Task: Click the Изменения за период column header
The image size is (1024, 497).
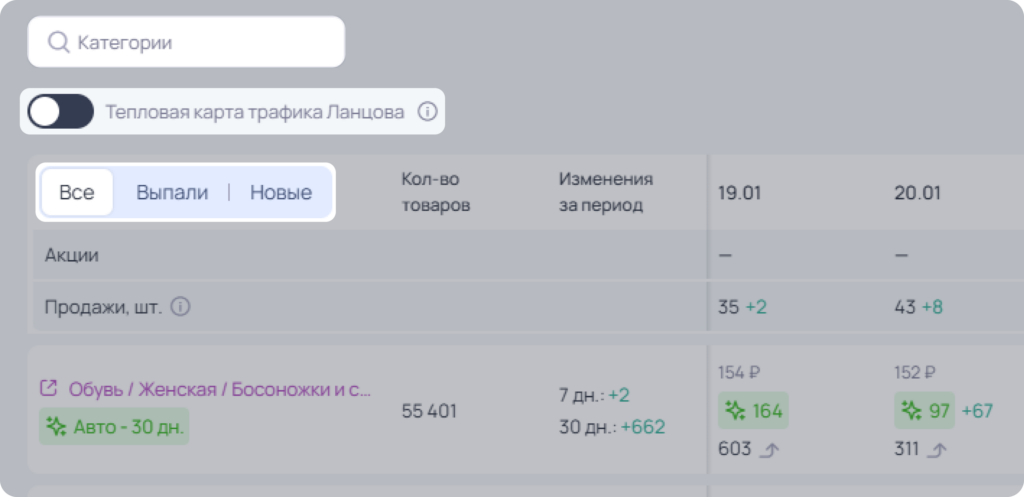Action: pyautogui.click(x=605, y=192)
